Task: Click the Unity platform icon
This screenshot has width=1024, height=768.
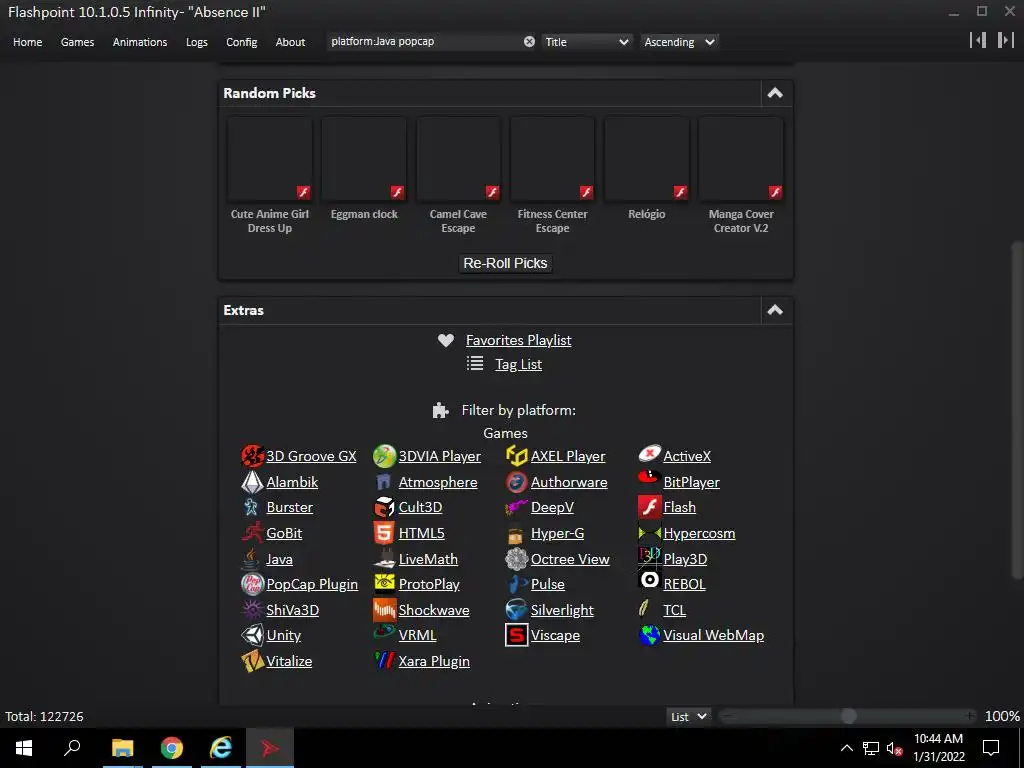Action: pyautogui.click(x=252, y=635)
